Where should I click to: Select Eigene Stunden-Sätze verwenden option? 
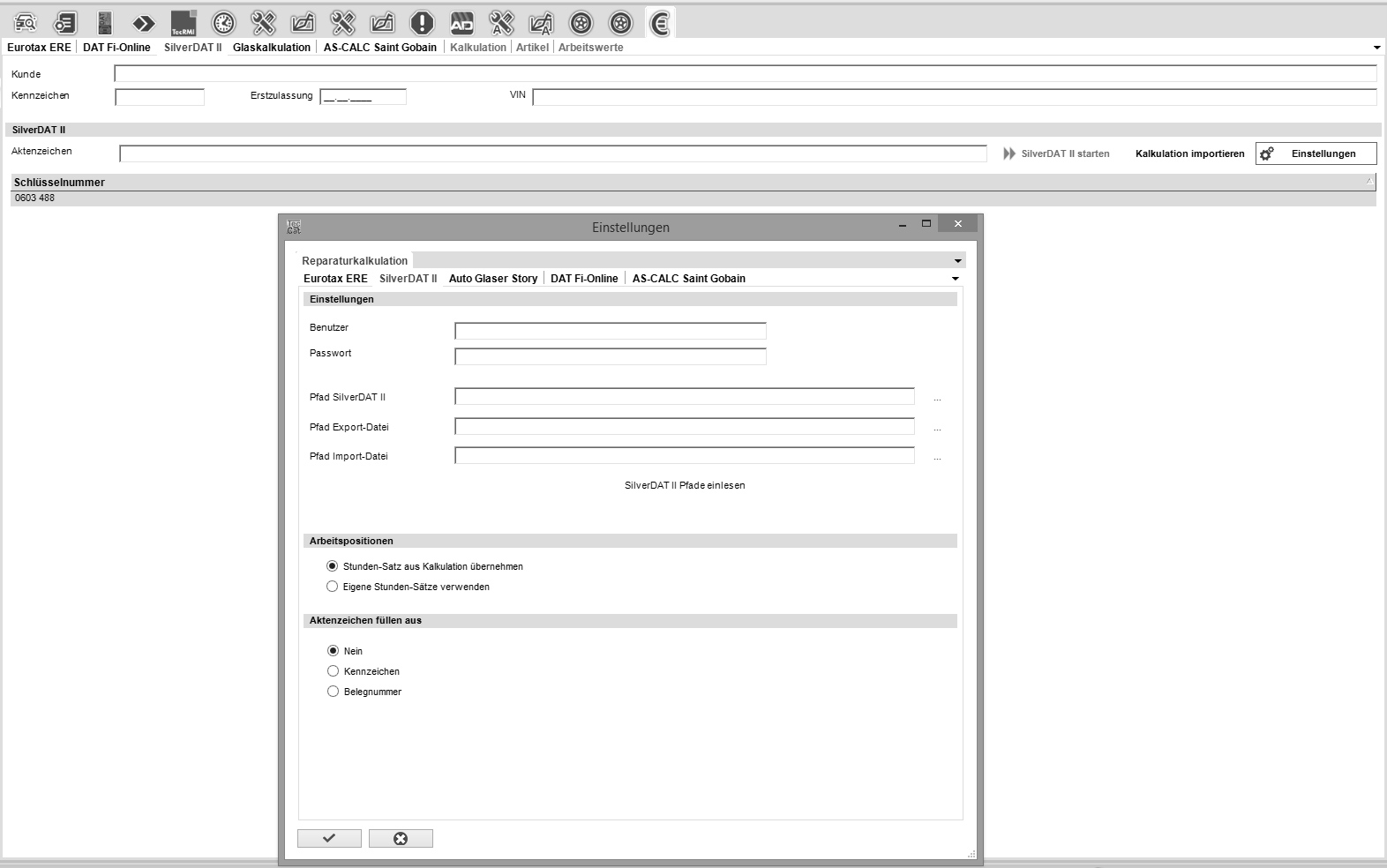click(333, 587)
